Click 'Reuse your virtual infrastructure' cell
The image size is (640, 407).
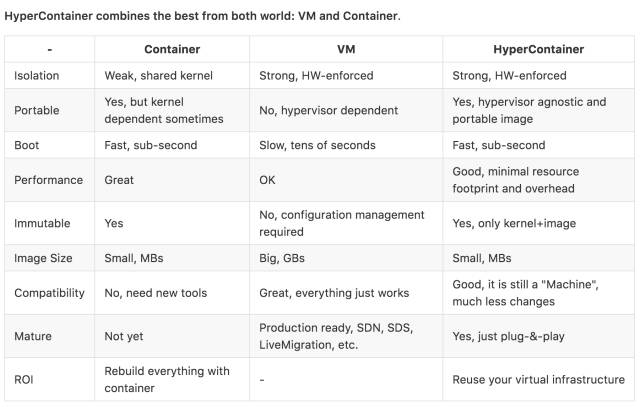[538, 380]
